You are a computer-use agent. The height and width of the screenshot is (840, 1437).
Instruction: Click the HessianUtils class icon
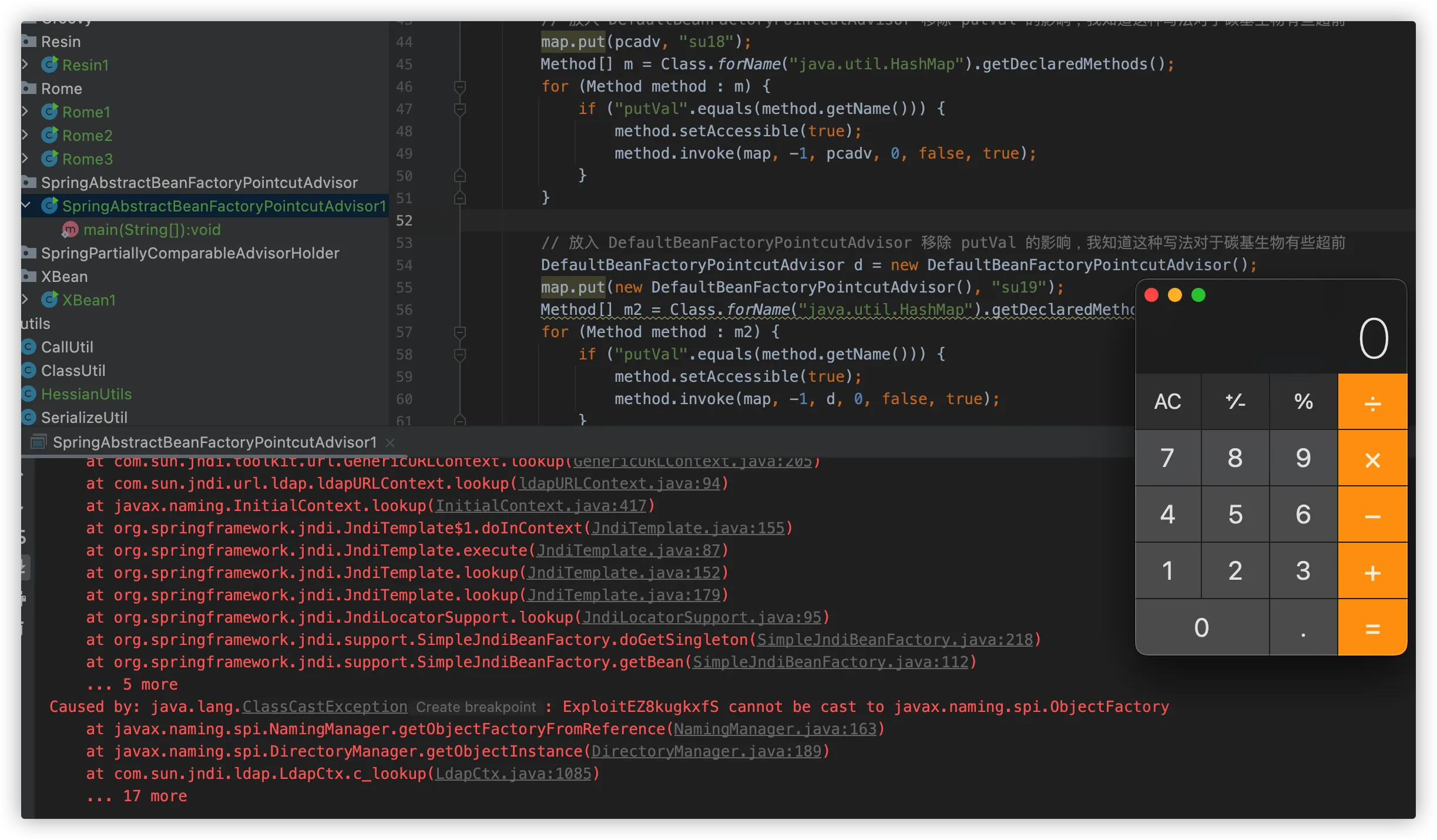[x=29, y=394]
